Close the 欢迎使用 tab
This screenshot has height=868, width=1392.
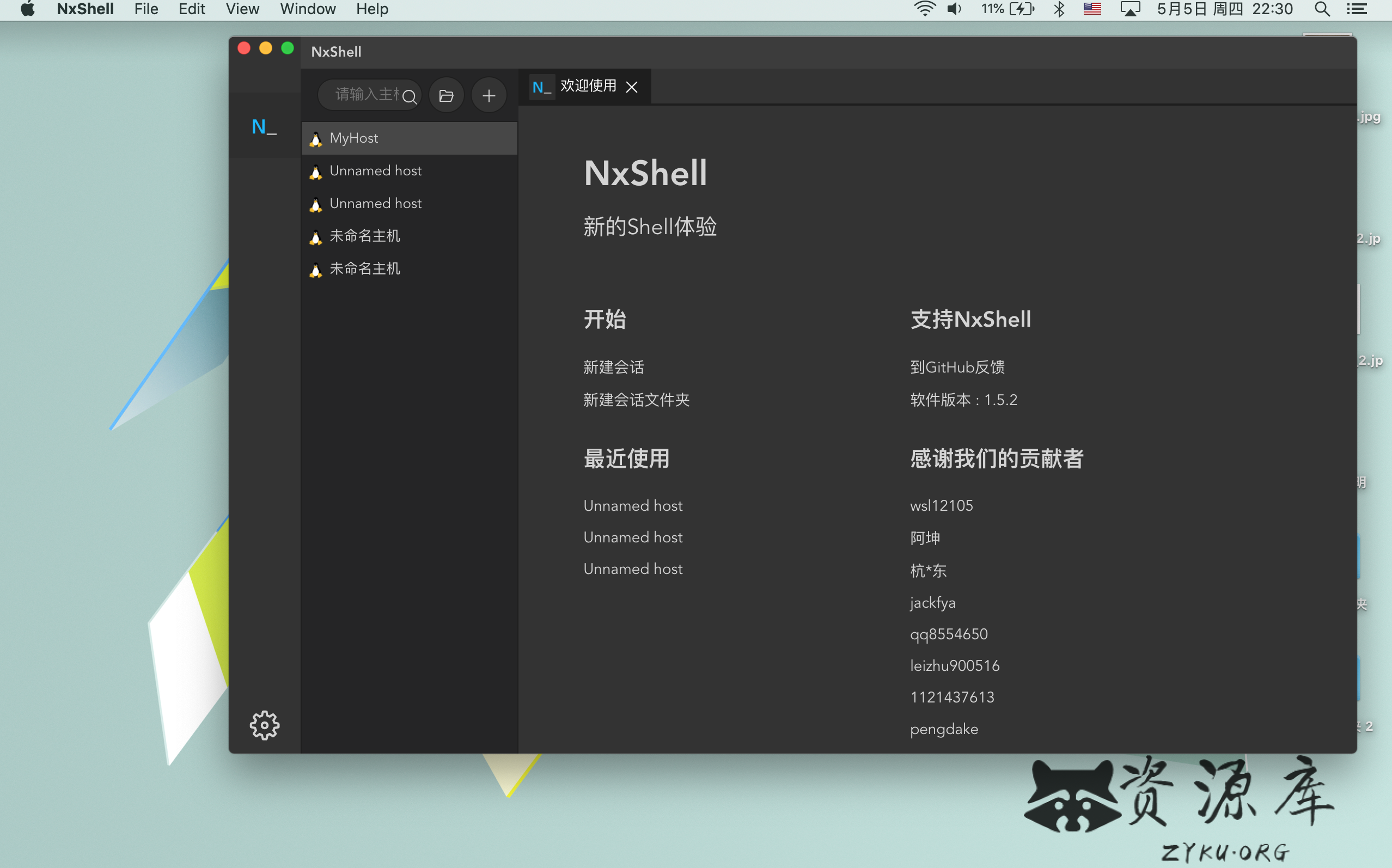point(631,87)
